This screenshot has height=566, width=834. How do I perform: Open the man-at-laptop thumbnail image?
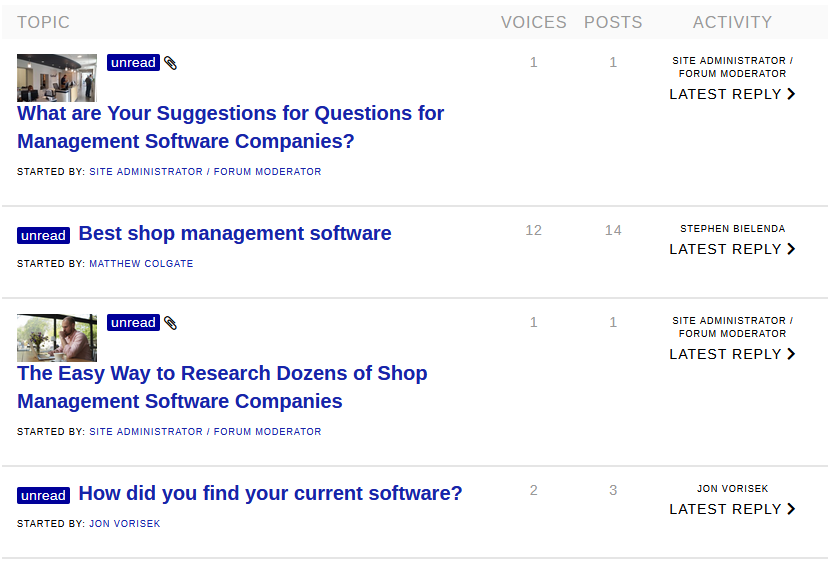pos(57,338)
